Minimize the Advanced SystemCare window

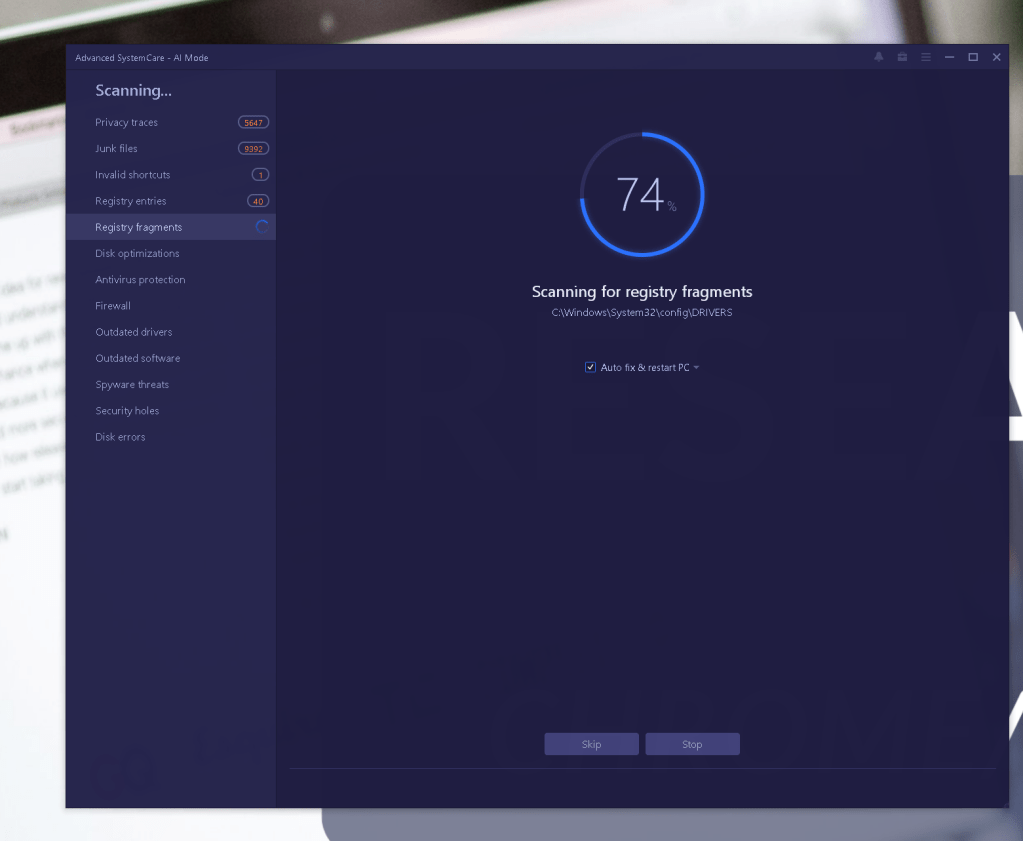click(949, 57)
